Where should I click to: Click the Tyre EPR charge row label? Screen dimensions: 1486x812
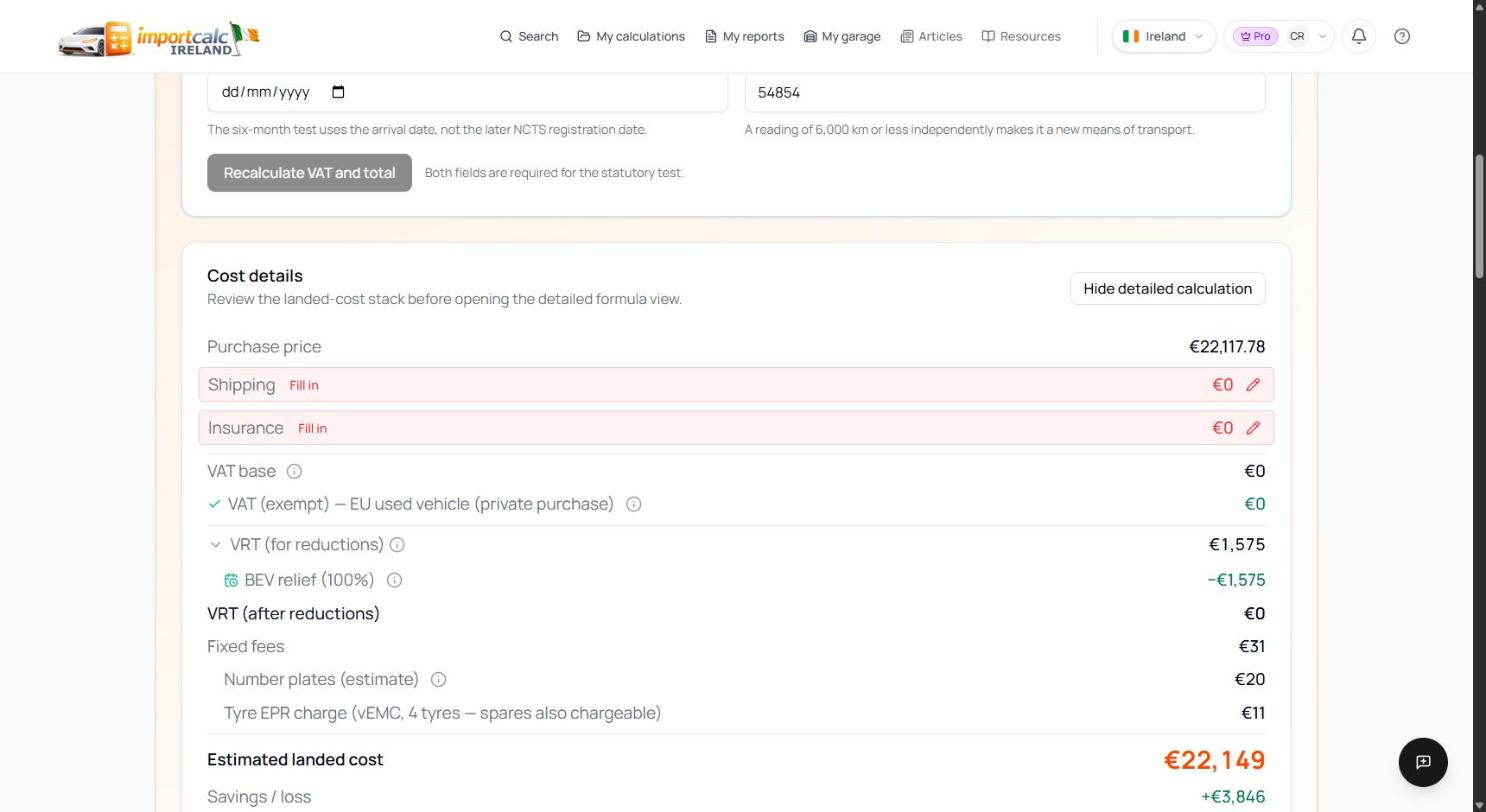pos(442,713)
